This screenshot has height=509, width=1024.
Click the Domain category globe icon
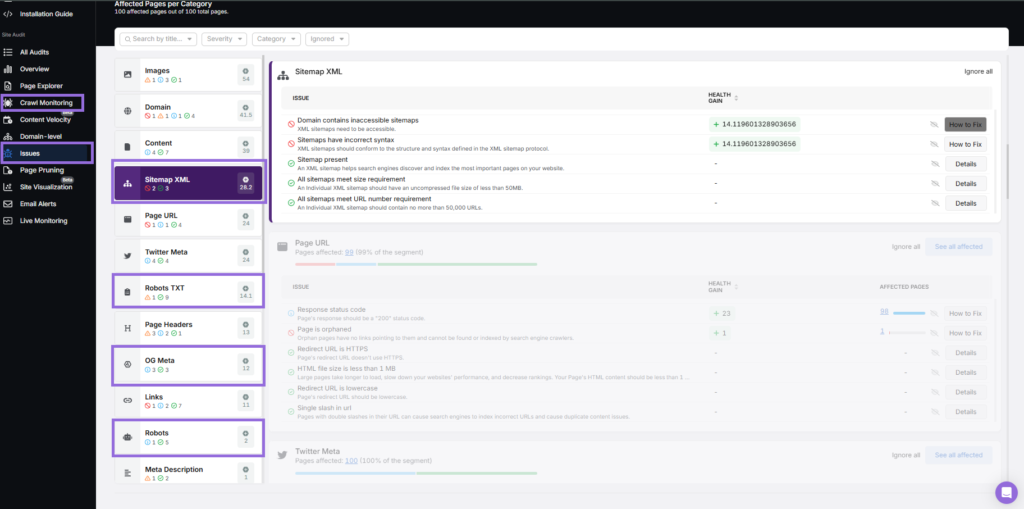click(127, 111)
